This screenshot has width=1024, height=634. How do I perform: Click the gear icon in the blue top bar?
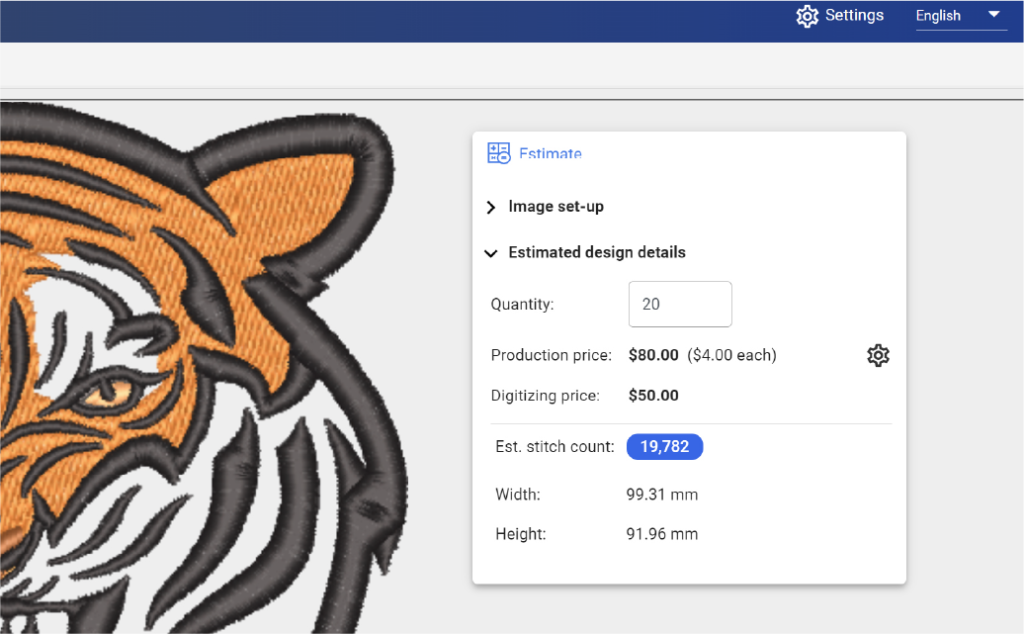click(808, 16)
